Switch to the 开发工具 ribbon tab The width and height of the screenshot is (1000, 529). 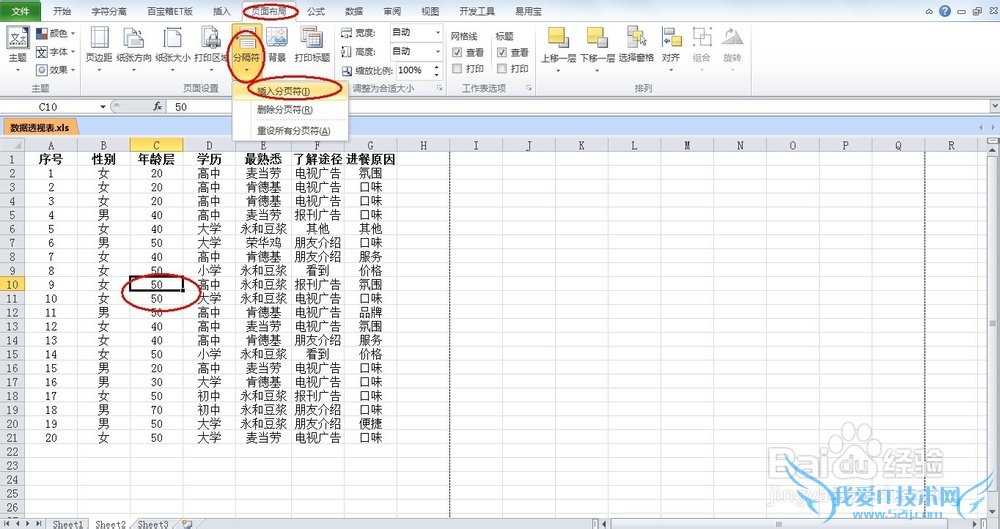tap(476, 11)
